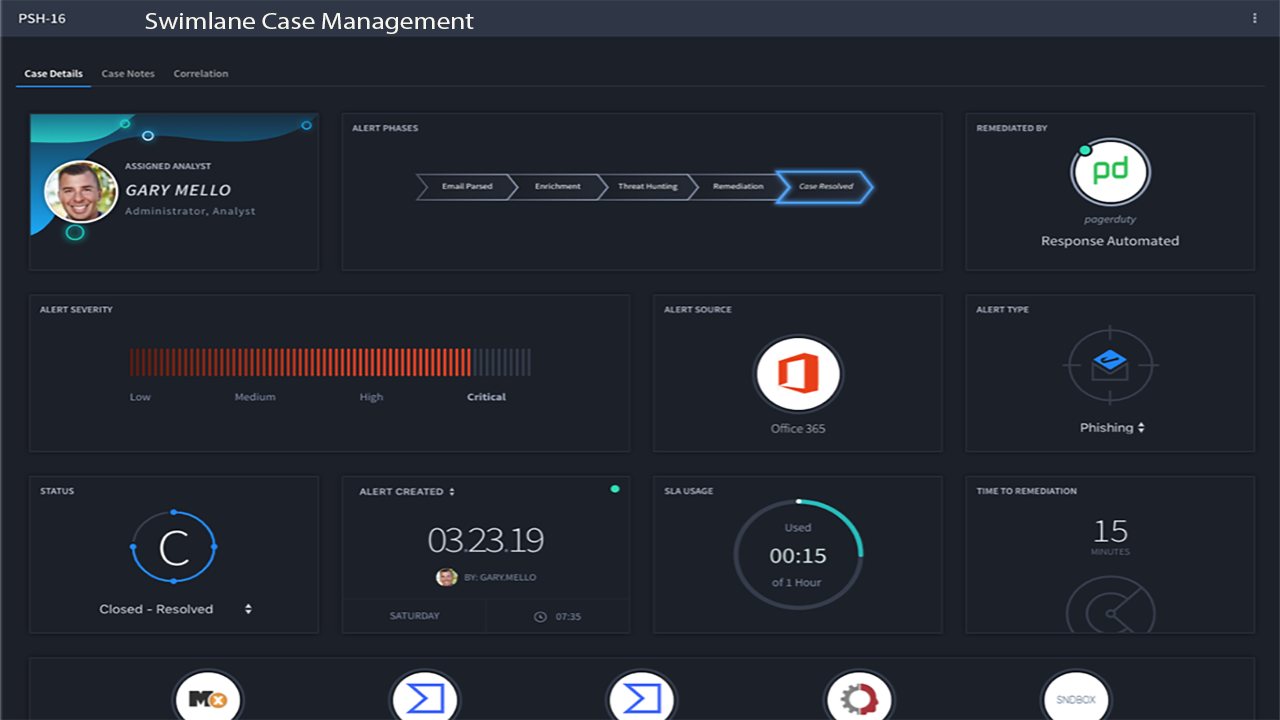Select the Case Details tab
The image size is (1280, 720).
(x=54, y=74)
